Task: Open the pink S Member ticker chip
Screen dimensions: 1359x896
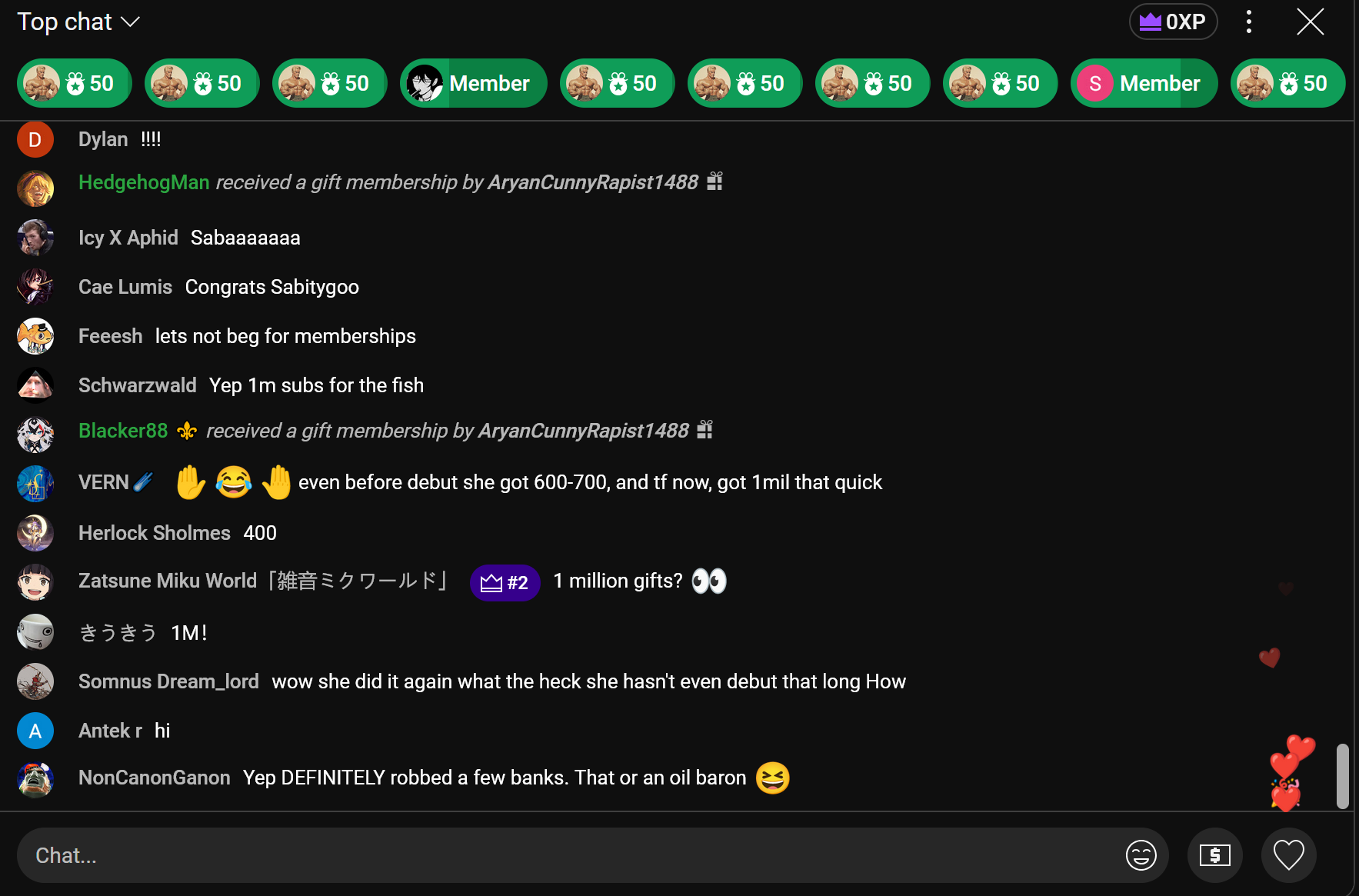Action: click(x=1144, y=83)
